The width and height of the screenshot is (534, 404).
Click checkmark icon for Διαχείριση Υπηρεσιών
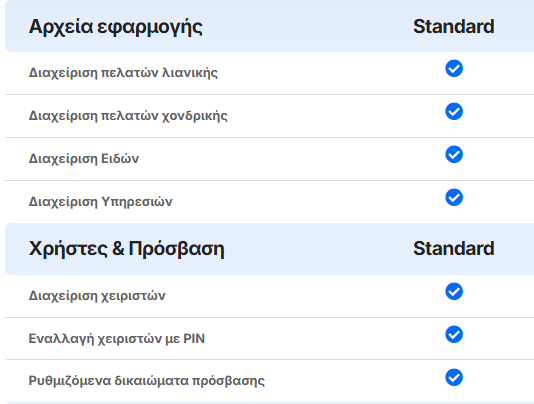point(454,197)
